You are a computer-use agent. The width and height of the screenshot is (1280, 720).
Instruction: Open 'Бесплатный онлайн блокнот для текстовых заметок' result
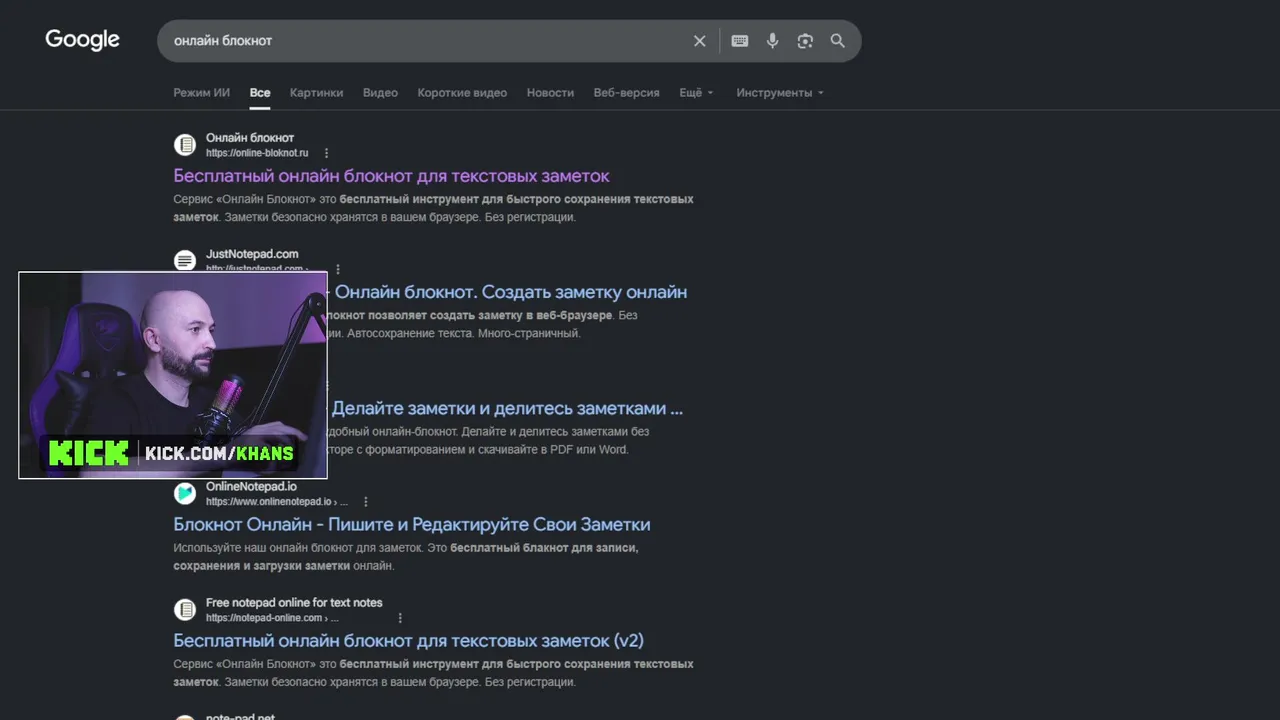391,176
